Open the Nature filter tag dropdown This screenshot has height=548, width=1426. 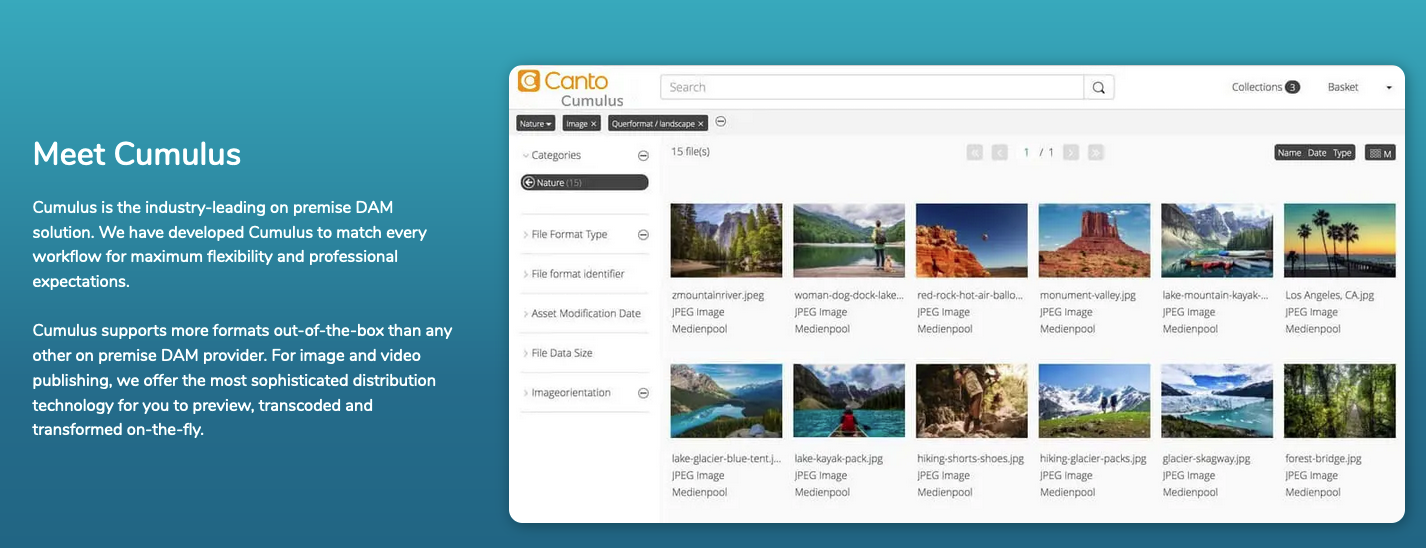pyautogui.click(x=535, y=124)
